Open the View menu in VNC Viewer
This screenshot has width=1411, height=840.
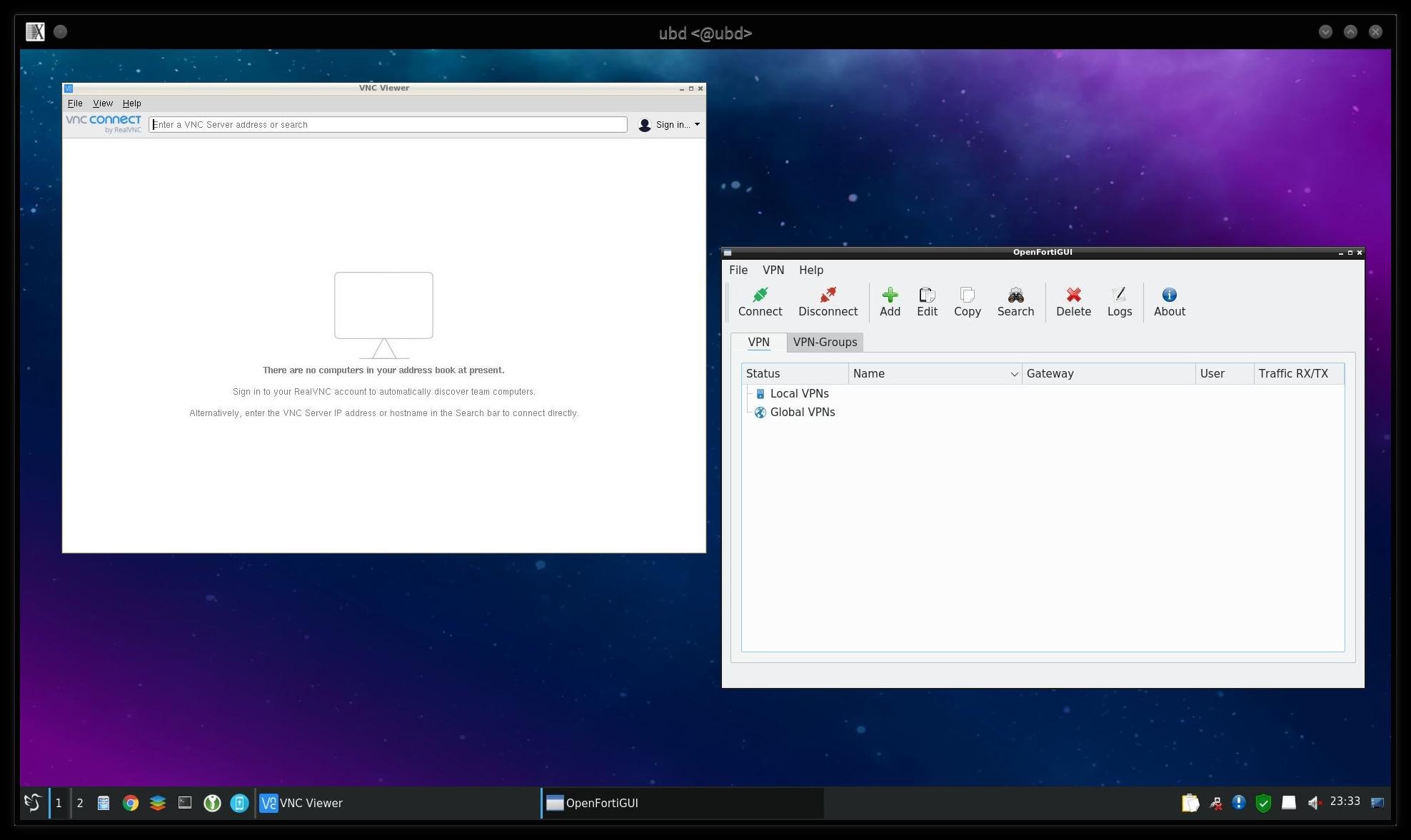pyautogui.click(x=103, y=103)
